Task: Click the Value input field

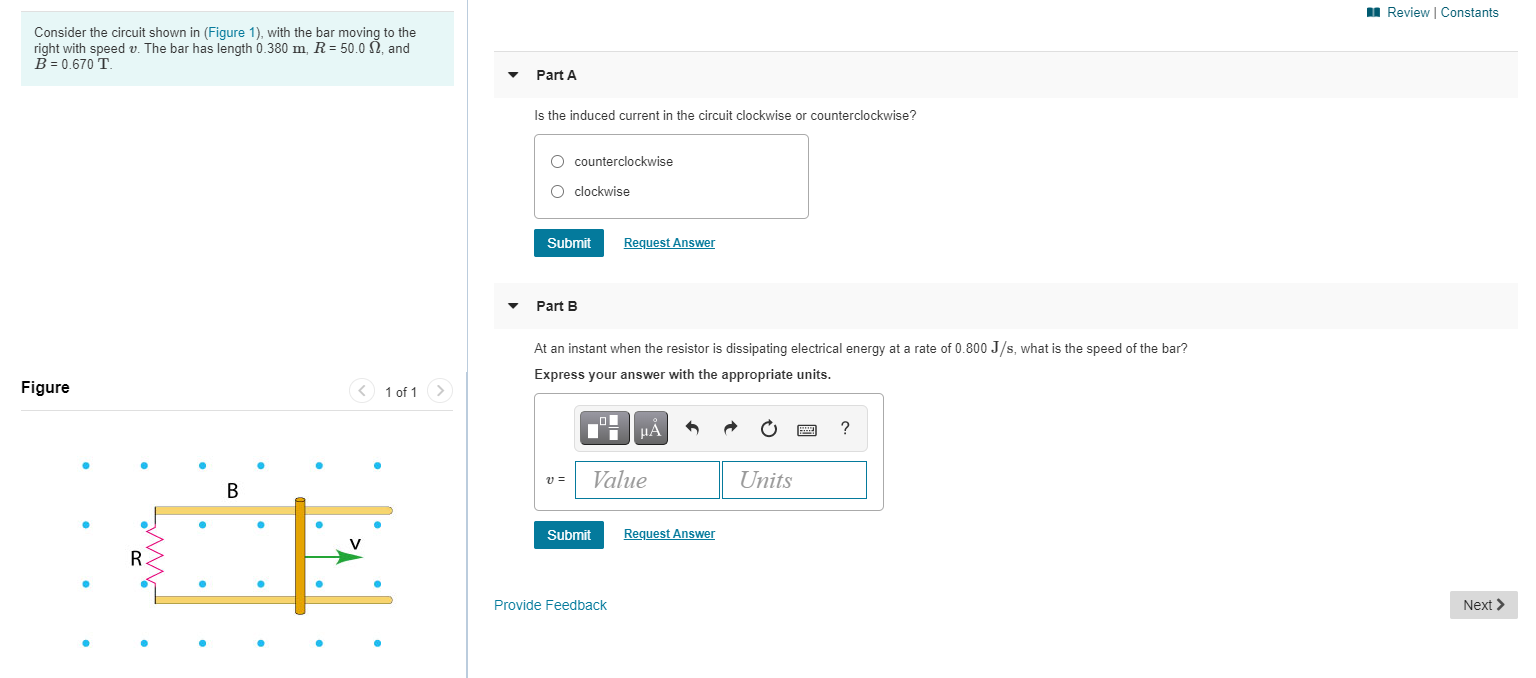Action: tap(646, 480)
